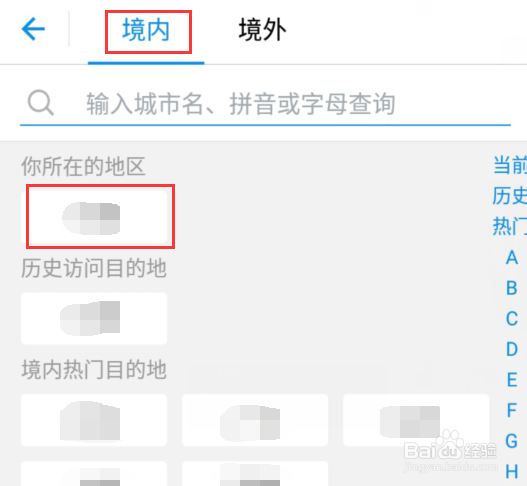Select the current location city tile
This screenshot has width=527, height=486.
94,217
